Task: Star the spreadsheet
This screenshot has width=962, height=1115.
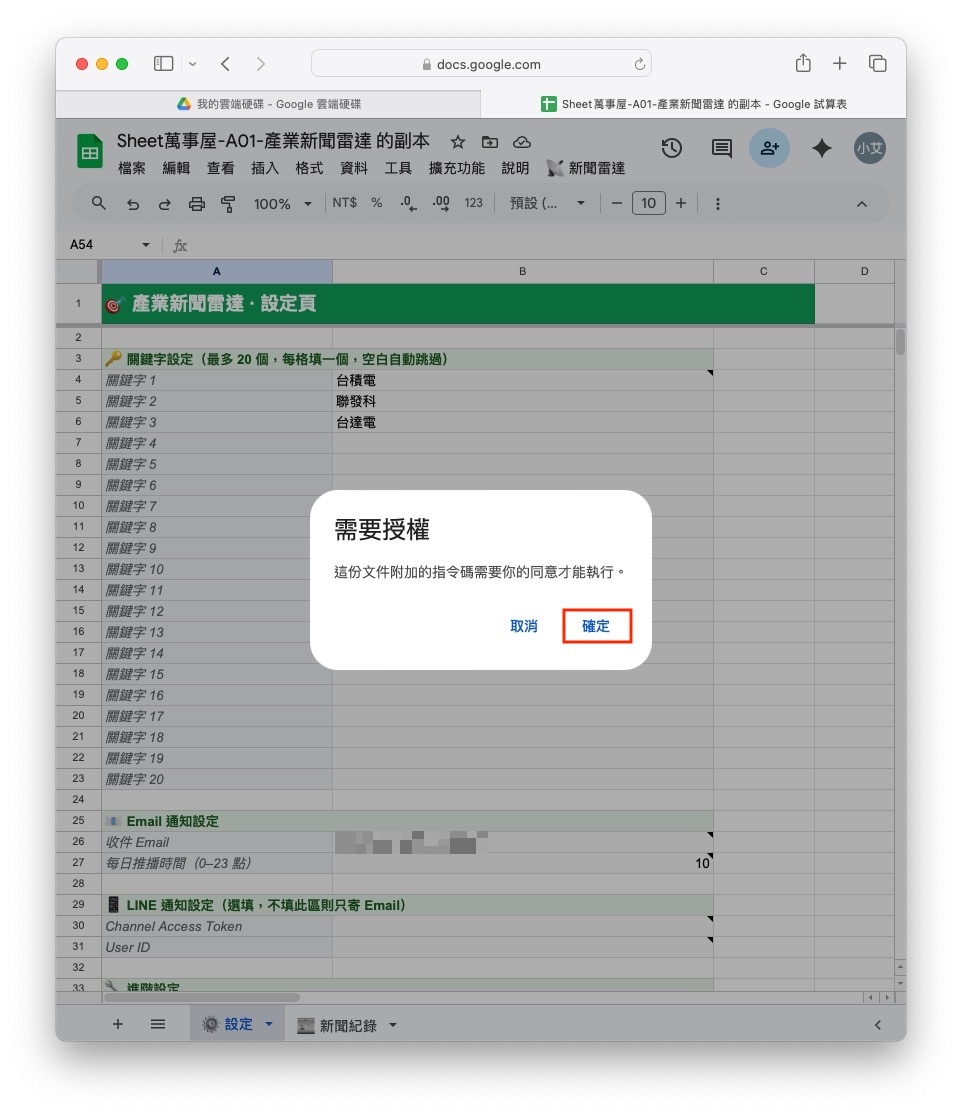Action: pyautogui.click(x=458, y=142)
